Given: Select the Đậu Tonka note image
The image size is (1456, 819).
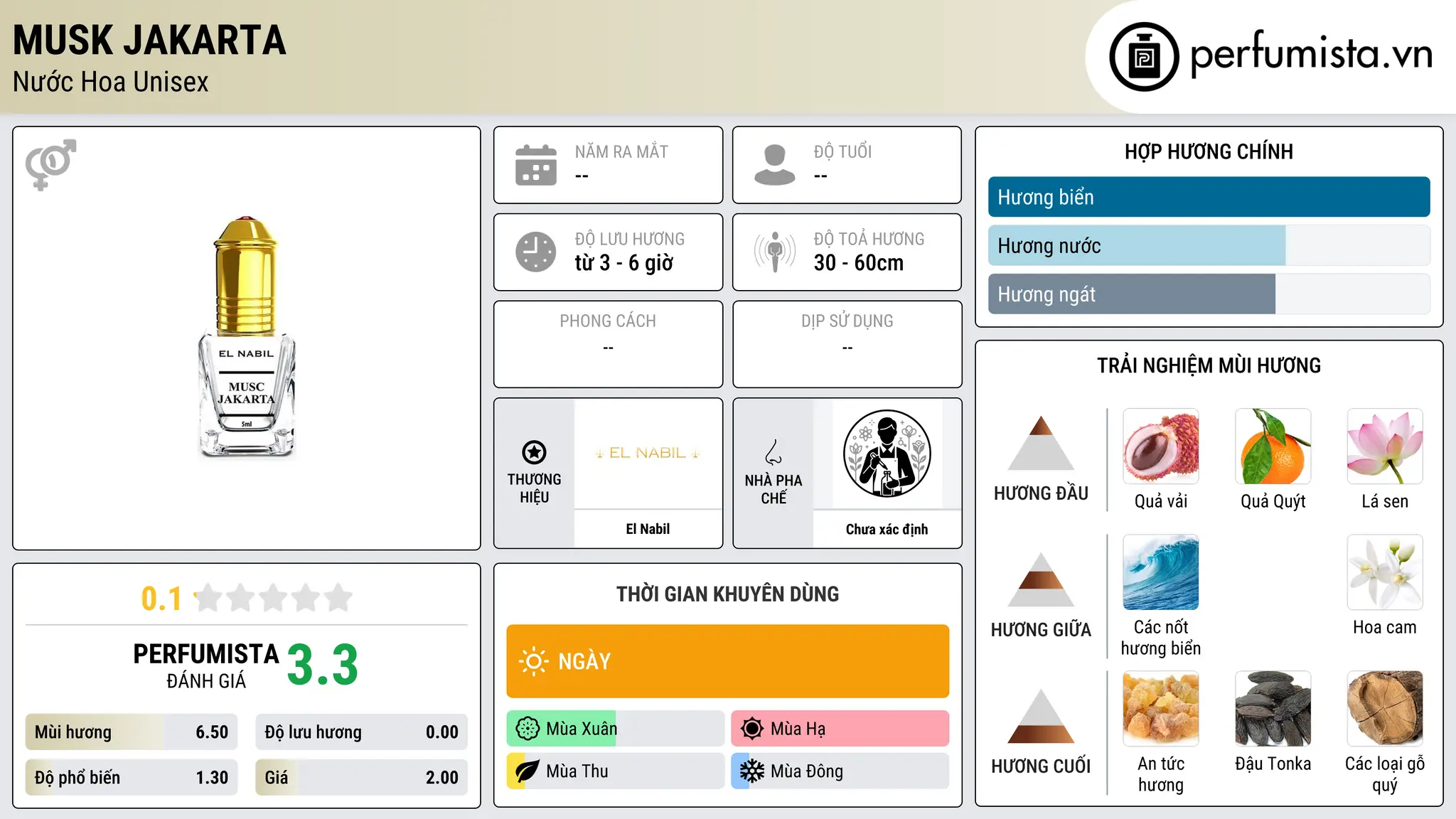Looking at the screenshot, I should 1273,709.
